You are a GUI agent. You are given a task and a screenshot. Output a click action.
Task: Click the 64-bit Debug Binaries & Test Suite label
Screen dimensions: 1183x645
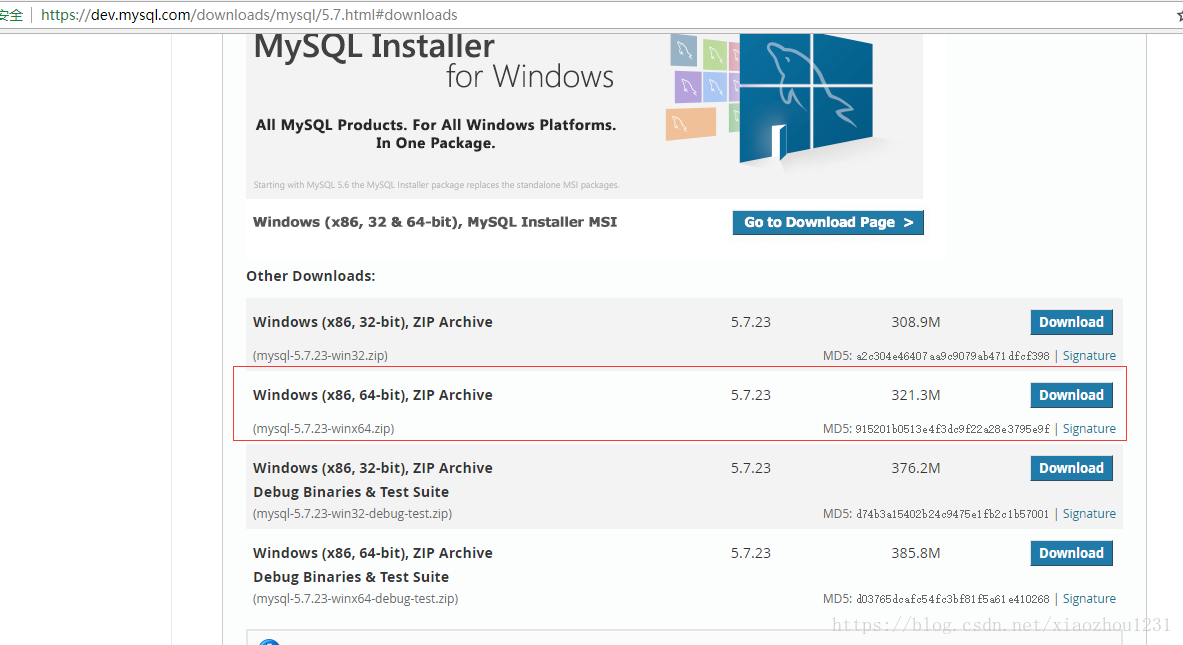pos(351,577)
